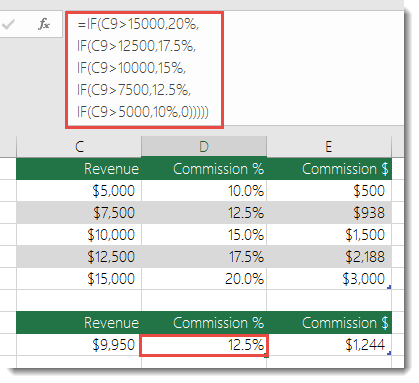Select the $1,244 commission cell
The image size is (419, 383).
click(329, 345)
